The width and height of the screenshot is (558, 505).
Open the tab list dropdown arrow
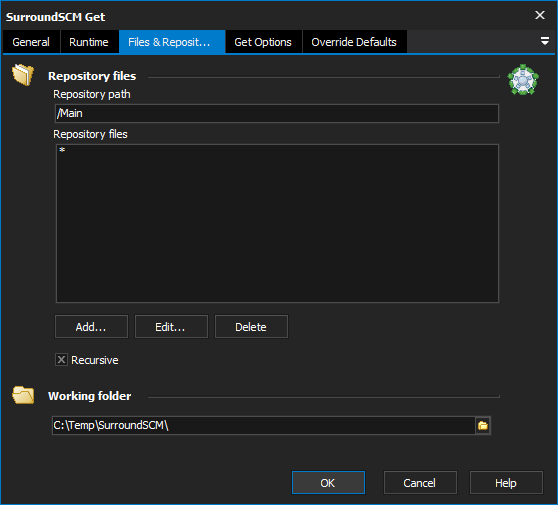[x=544, y=41]
